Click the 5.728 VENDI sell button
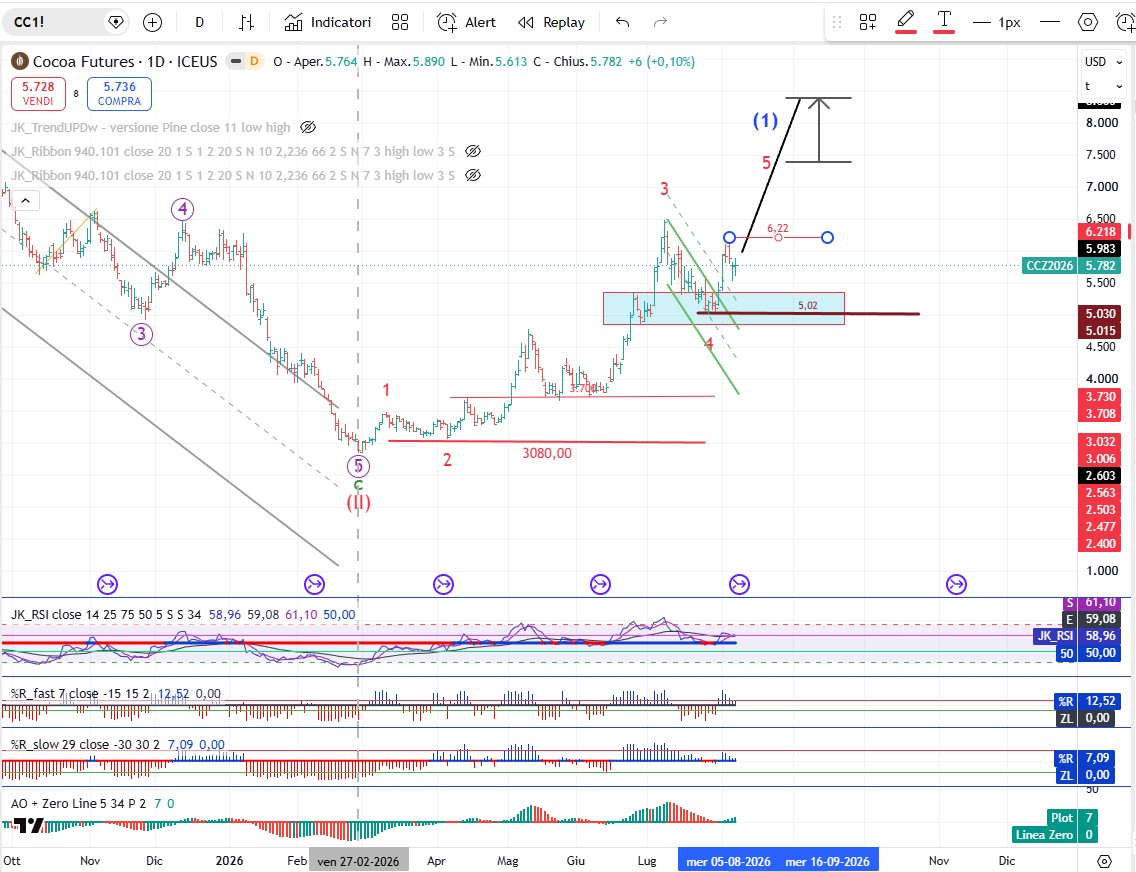1136x872 pixels. 38,93
